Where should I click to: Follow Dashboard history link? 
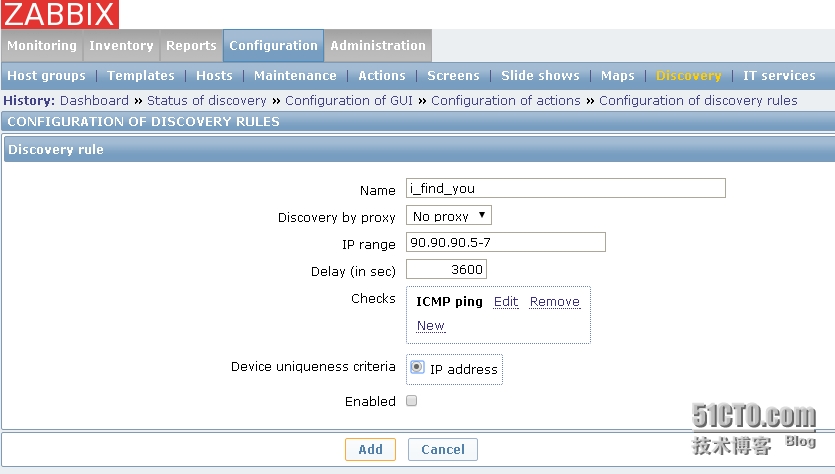point(94,101)
